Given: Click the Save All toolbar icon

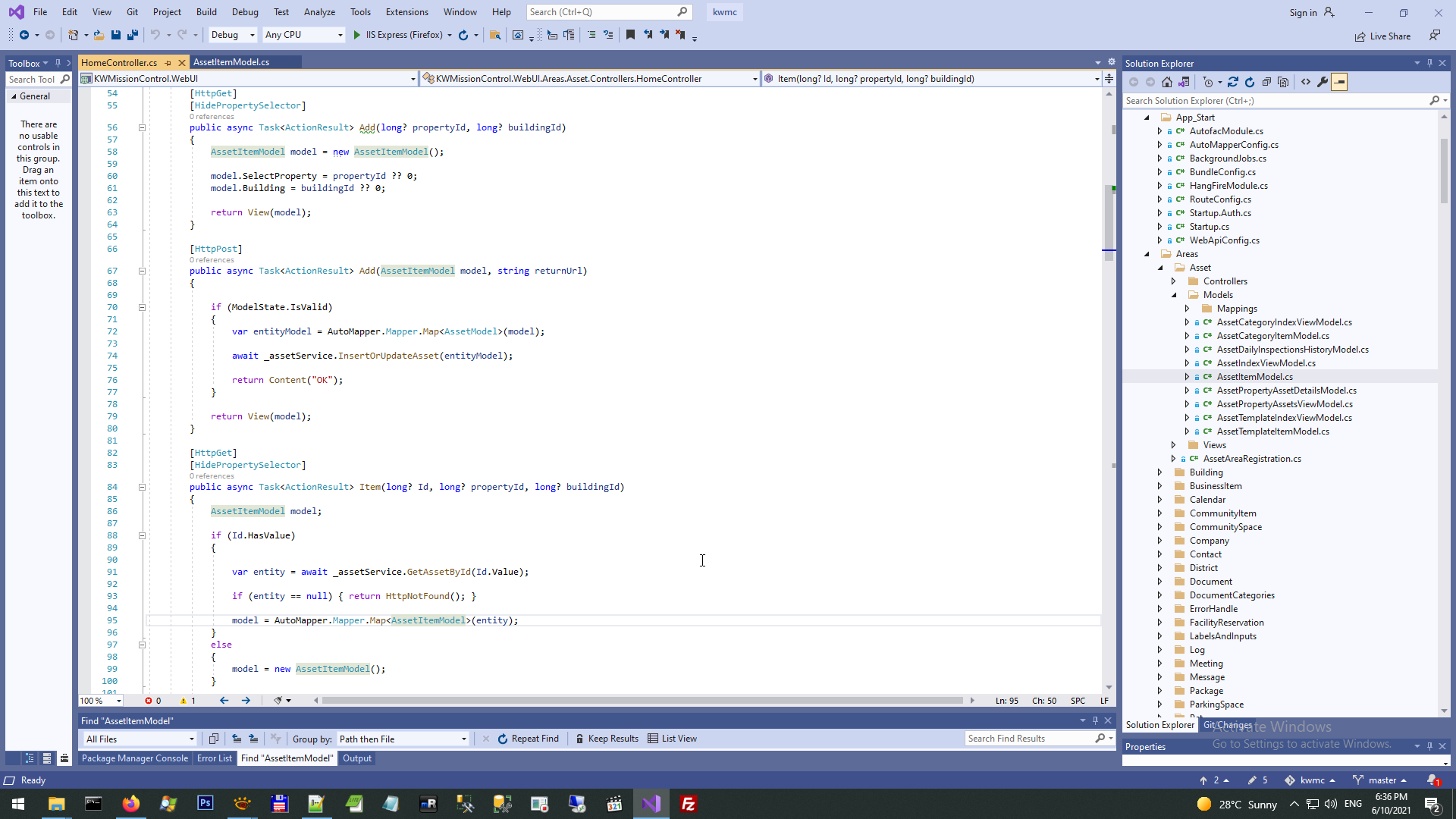Looking at the screenshot, I should pos(133,35).
